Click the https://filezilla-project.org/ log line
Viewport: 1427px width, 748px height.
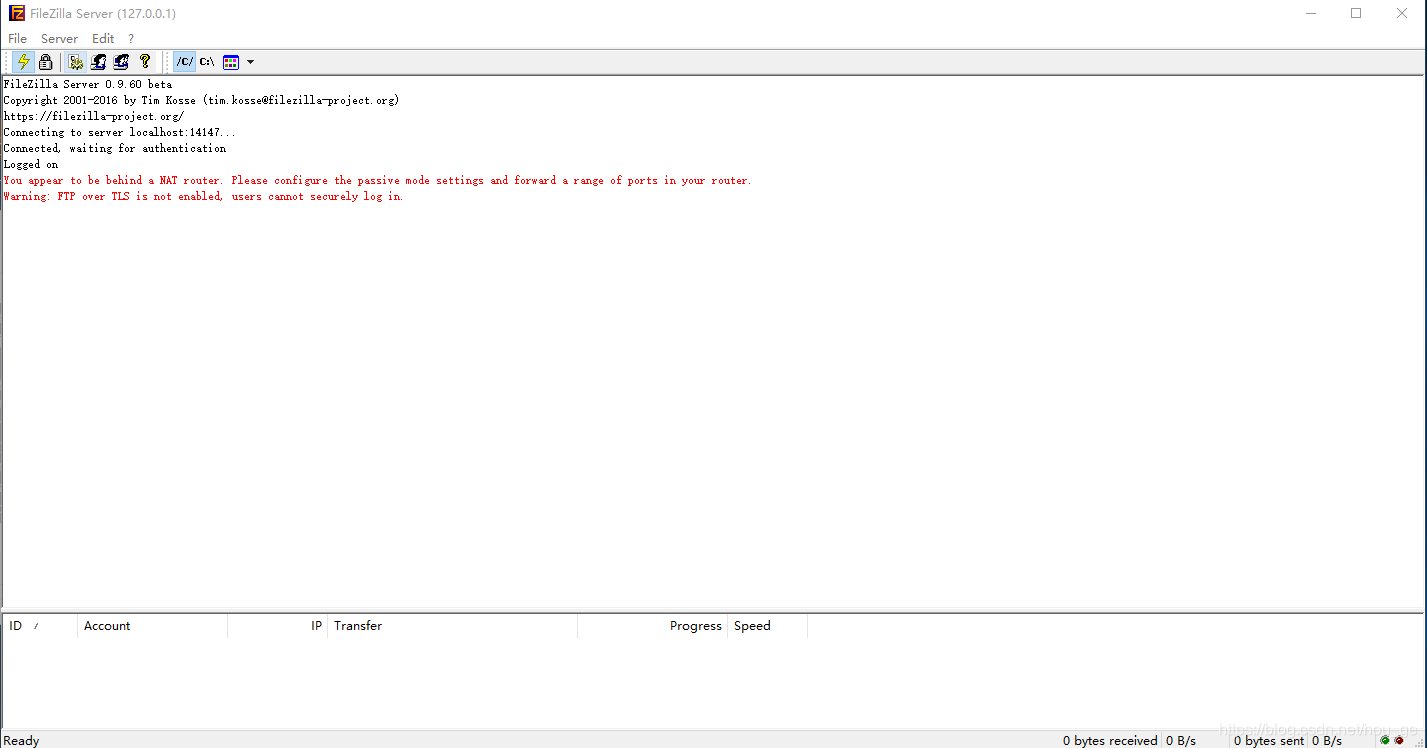tap(94, 116)
